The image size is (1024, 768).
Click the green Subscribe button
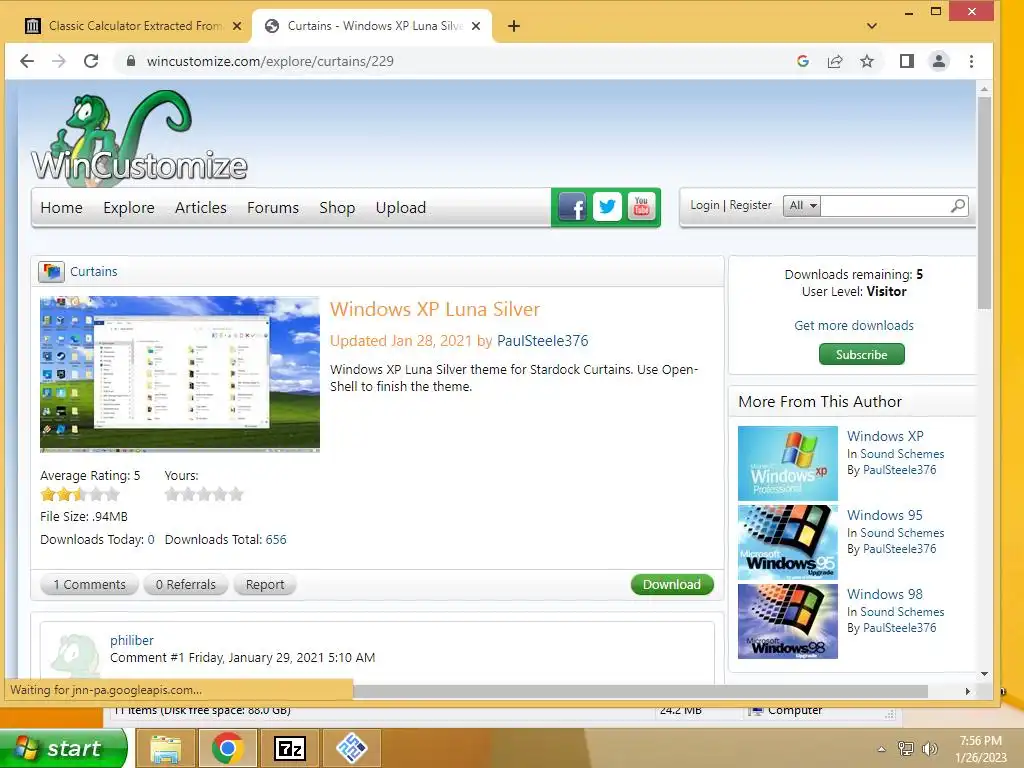coord(861,355)
